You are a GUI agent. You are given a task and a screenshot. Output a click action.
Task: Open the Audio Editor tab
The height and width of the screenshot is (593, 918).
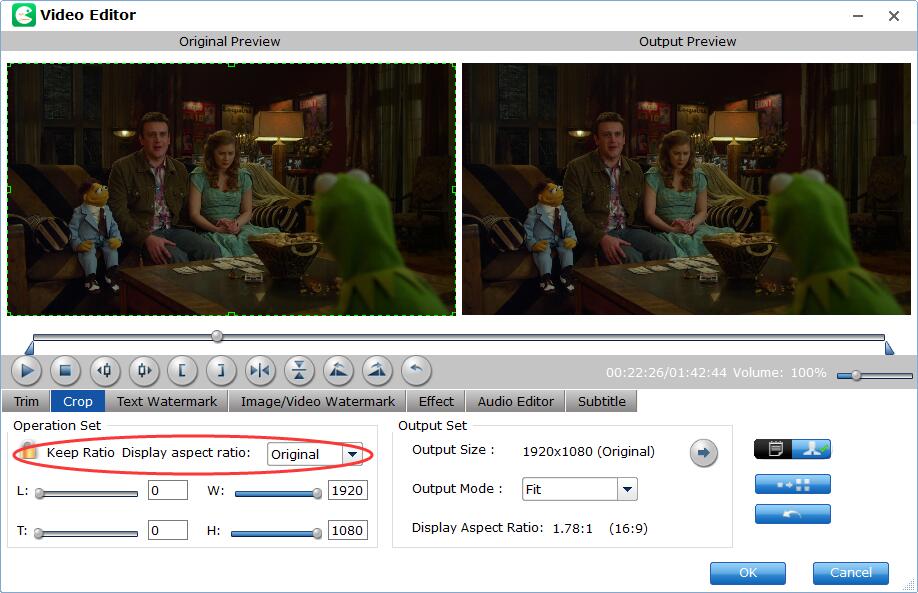[515, 402]
